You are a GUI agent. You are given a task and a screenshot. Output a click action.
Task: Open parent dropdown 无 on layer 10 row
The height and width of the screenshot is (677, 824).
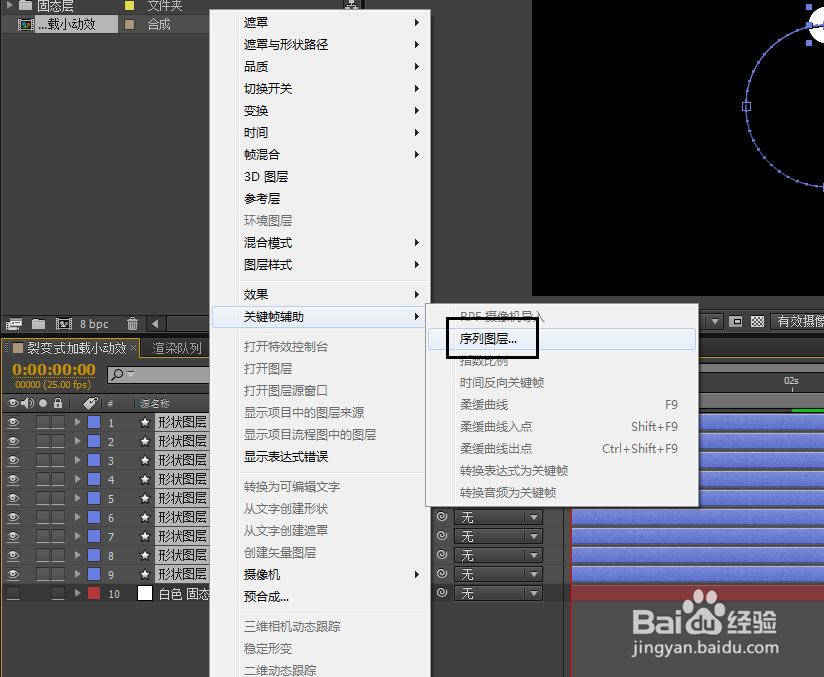(498, 593)
